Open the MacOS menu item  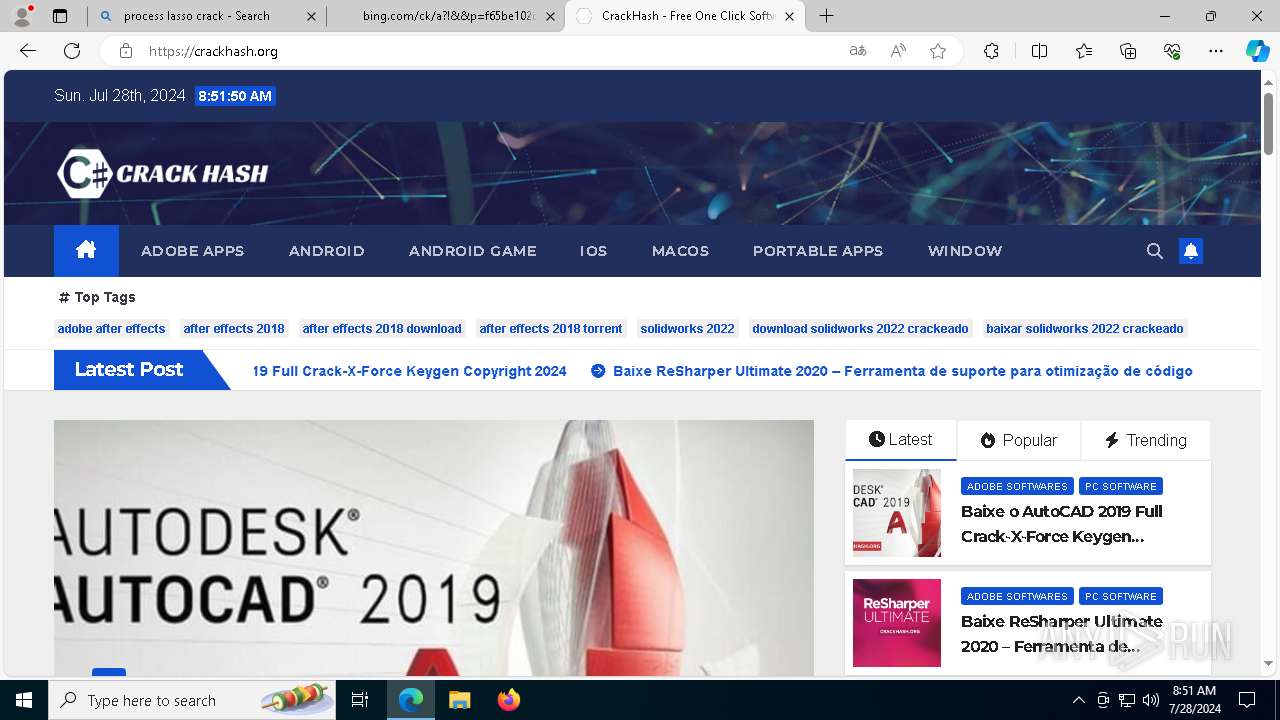(x=680, y=251)
